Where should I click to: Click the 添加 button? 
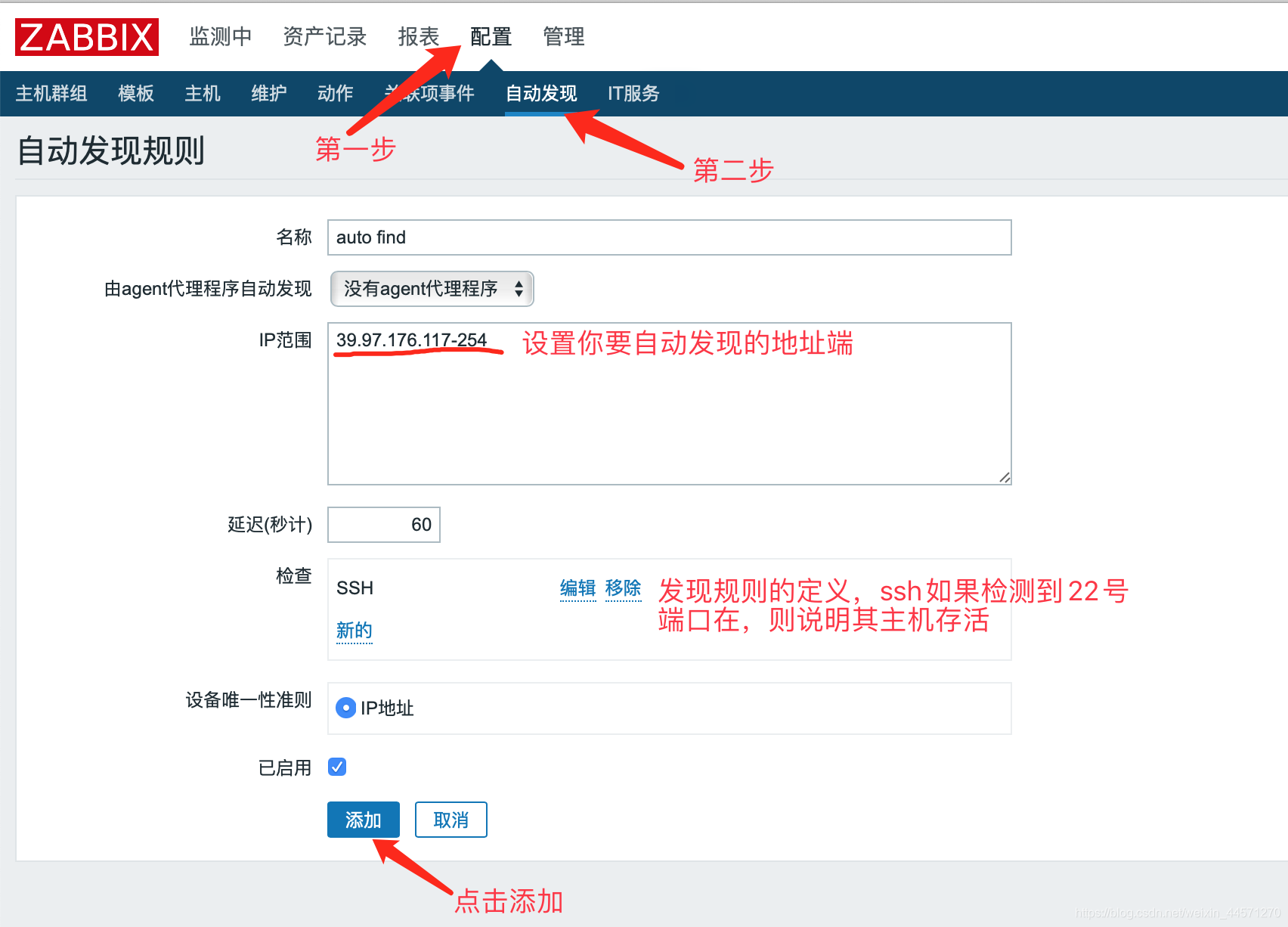click(x=364, y=820)
